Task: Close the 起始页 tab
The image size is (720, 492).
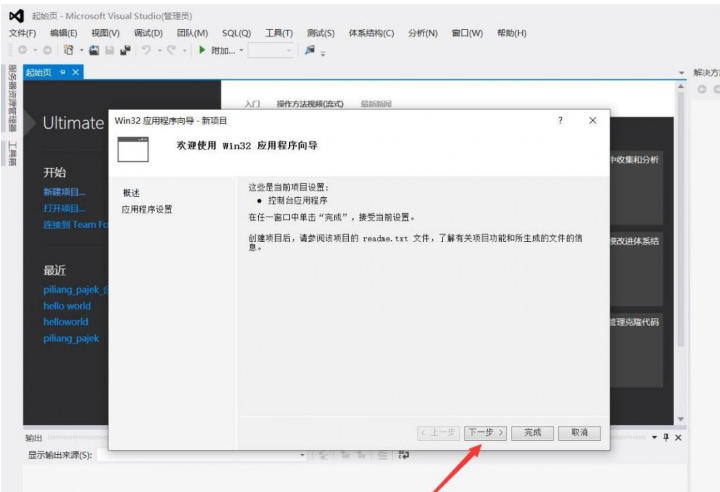Action: 76,73
